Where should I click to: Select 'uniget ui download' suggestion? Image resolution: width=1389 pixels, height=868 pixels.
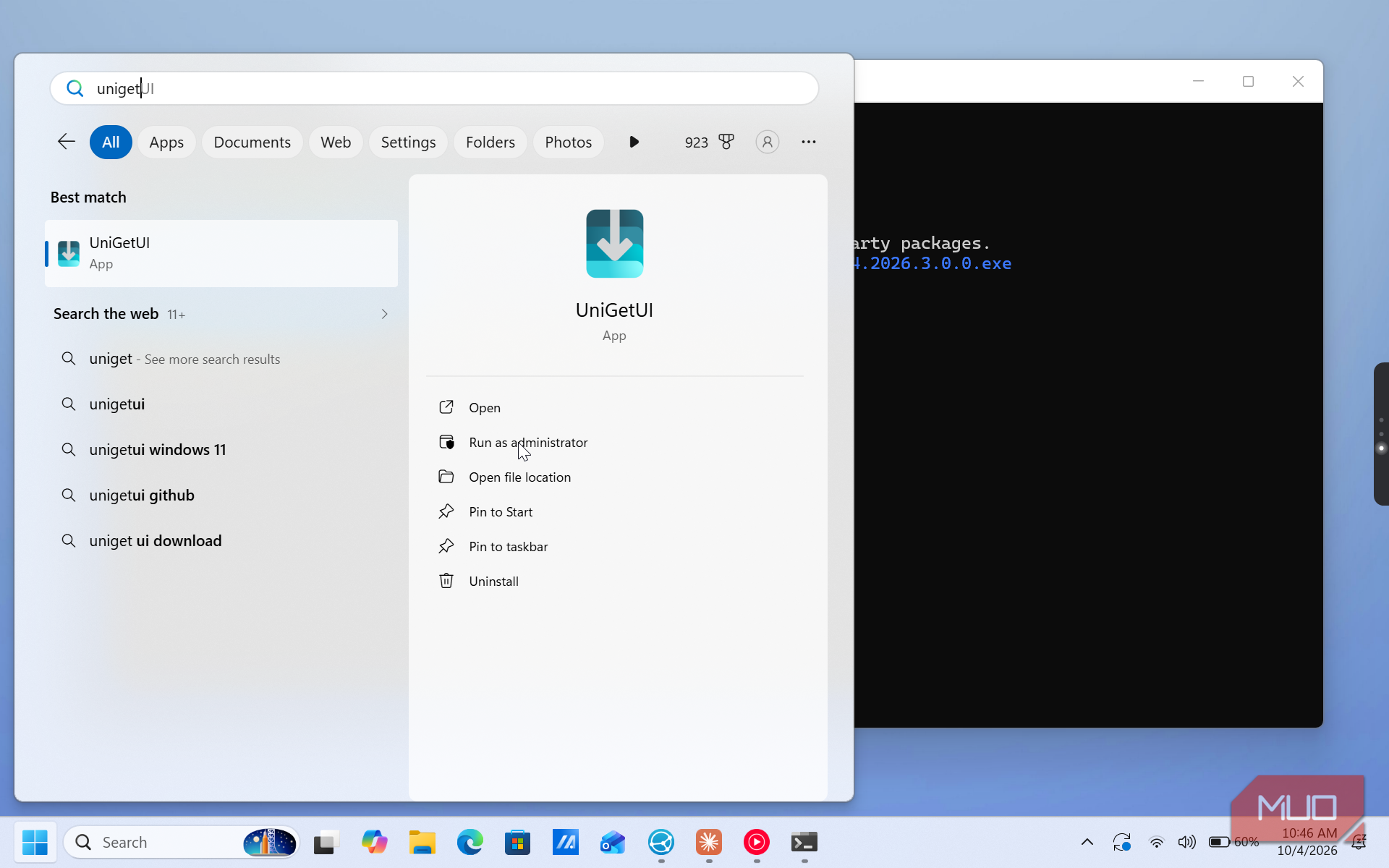(221, 541)
